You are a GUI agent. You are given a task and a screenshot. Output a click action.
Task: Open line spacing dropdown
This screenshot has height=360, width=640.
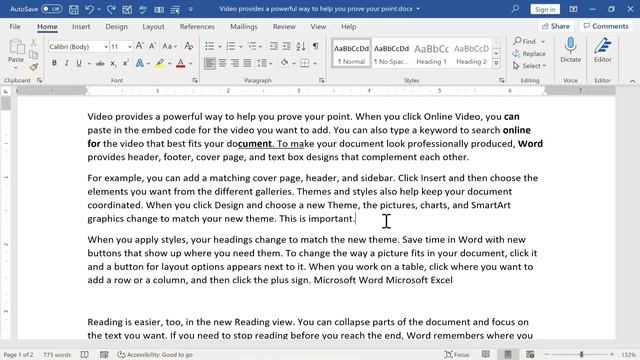(x=264, y=63)
